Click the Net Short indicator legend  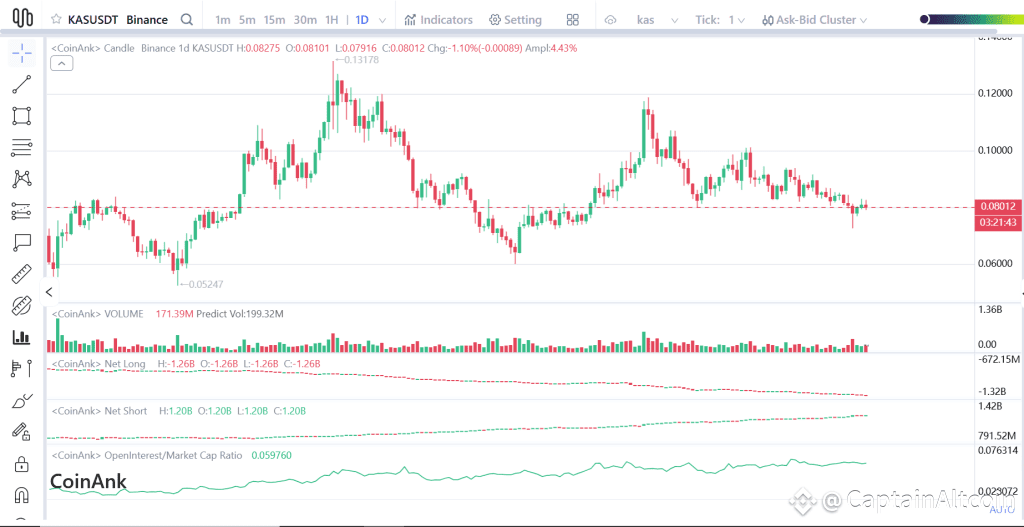pos(99,411)
